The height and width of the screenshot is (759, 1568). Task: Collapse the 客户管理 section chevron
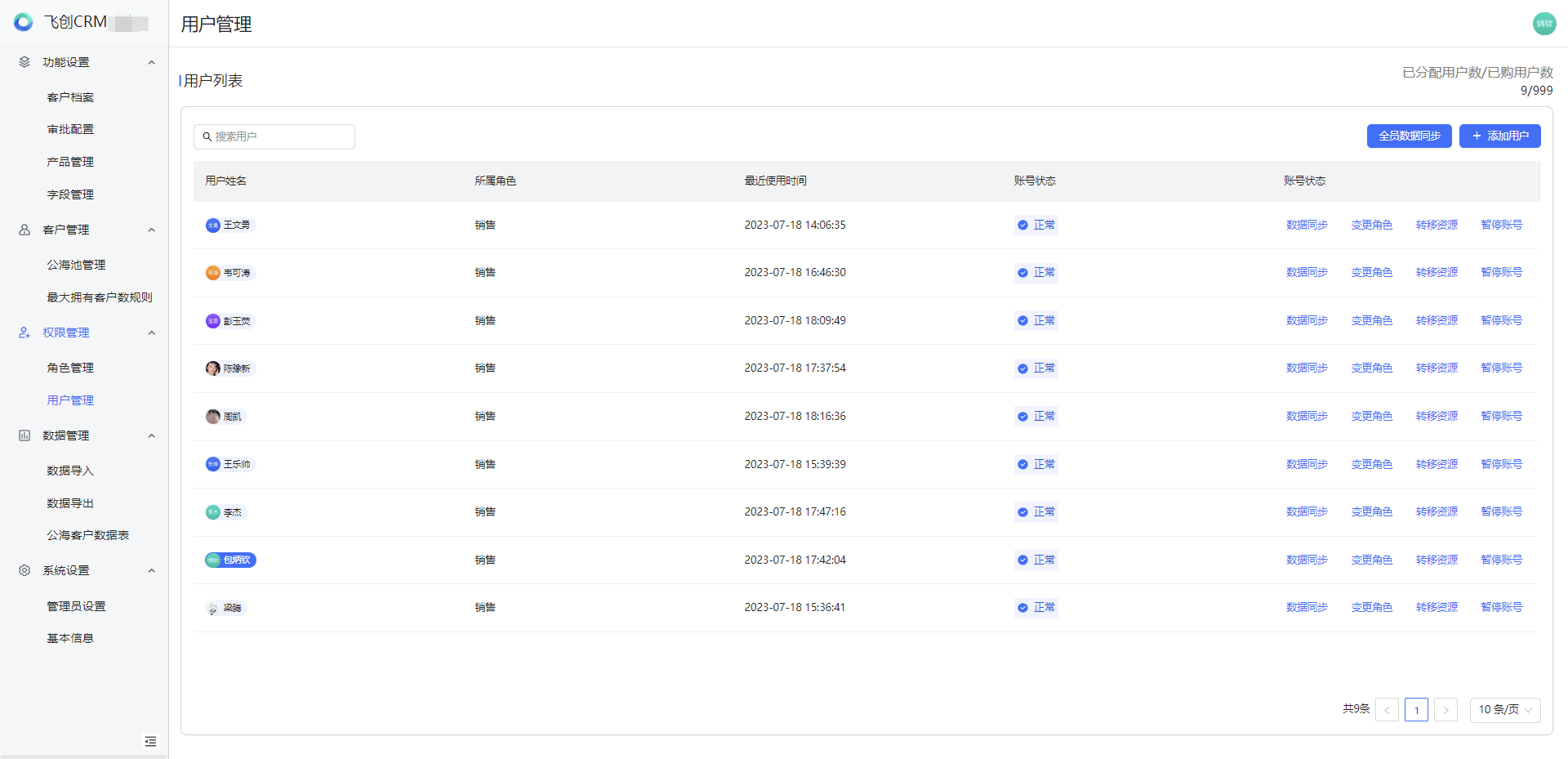[151, 230]
